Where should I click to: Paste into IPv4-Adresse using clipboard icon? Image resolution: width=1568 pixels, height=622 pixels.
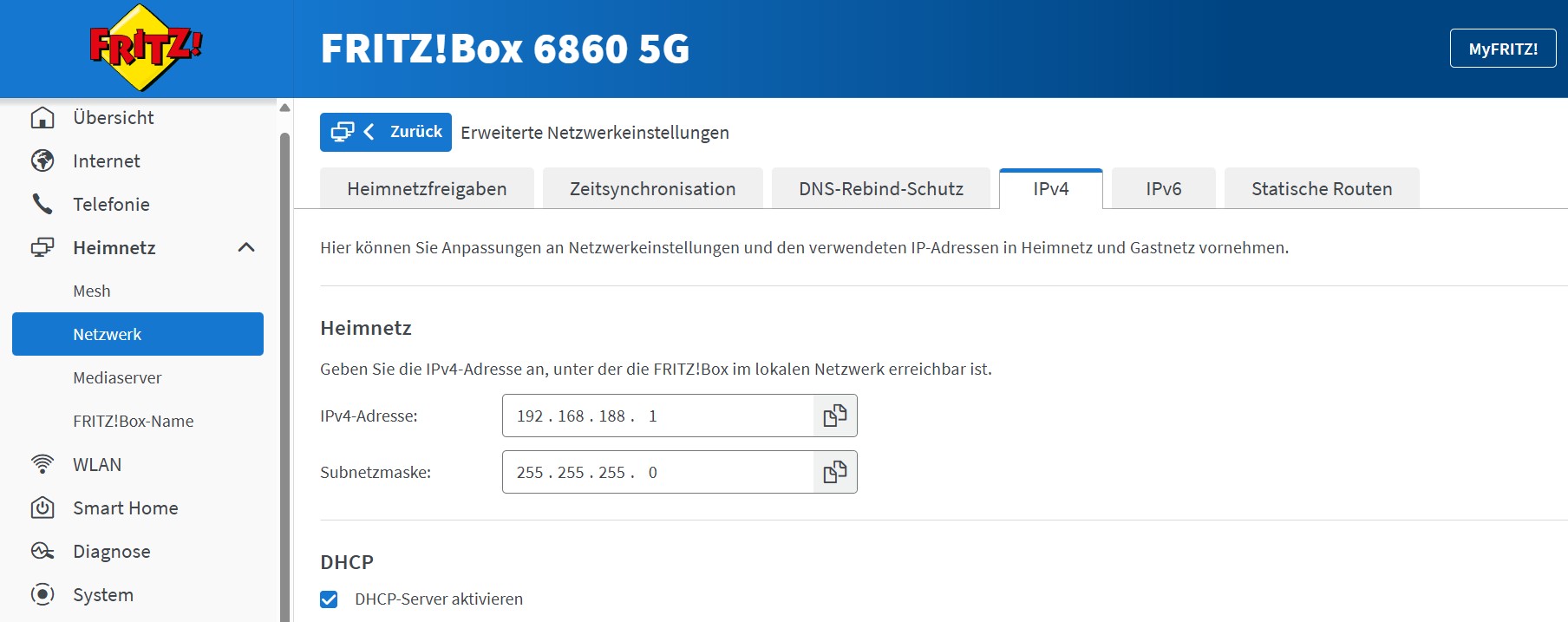click(834, 416)
